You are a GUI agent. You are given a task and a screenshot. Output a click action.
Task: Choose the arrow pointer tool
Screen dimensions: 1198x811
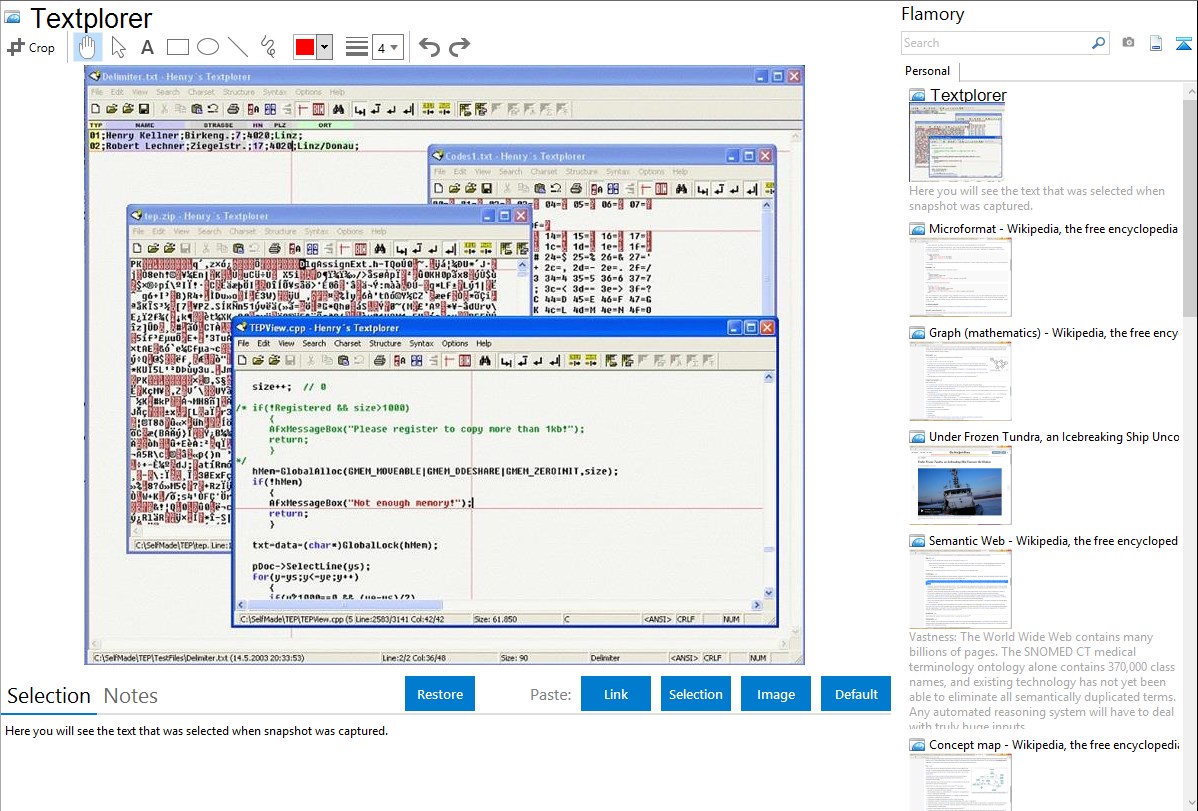[x=118, y=47]
